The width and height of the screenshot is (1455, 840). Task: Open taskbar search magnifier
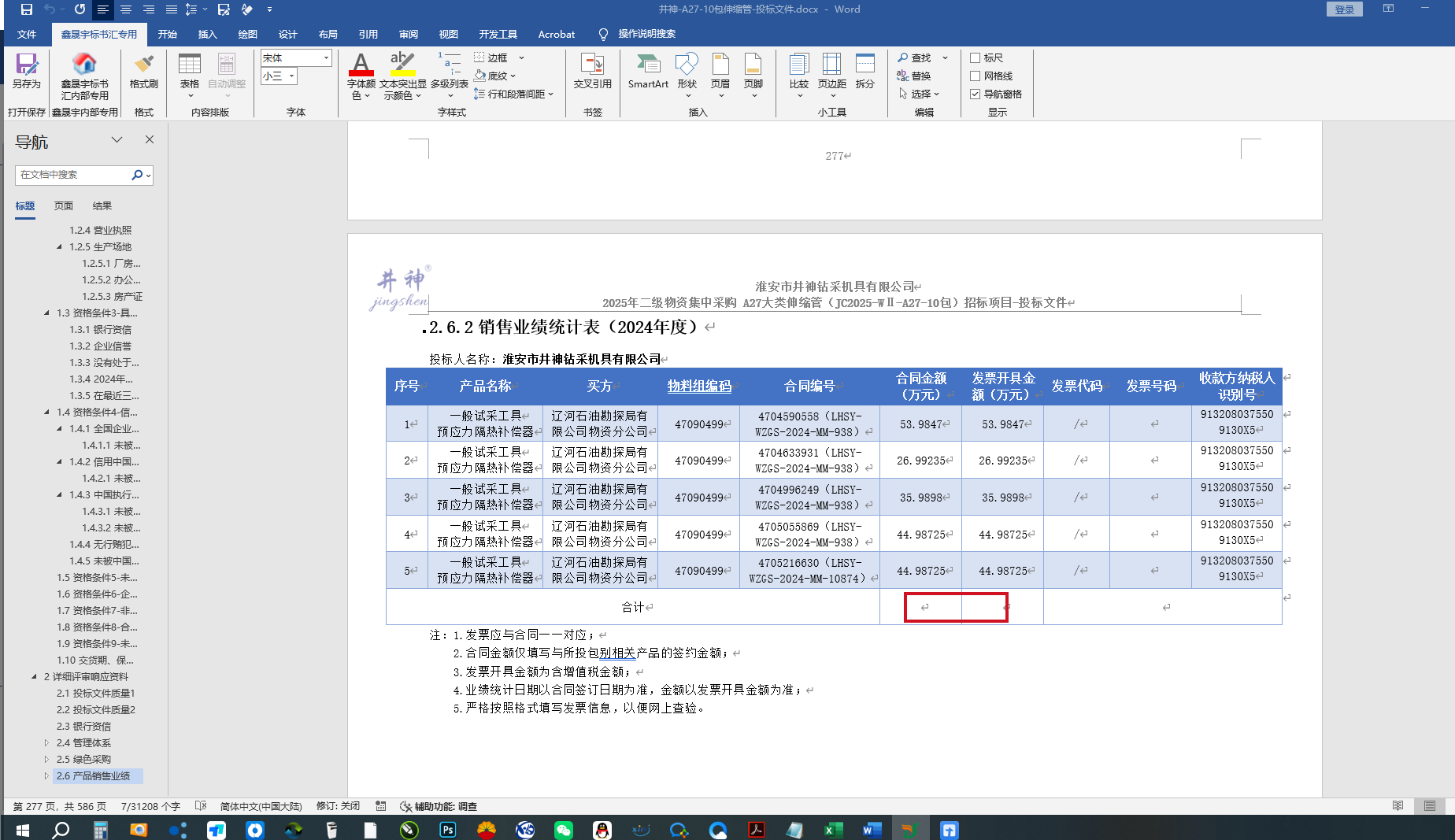(x=61, y=829)
